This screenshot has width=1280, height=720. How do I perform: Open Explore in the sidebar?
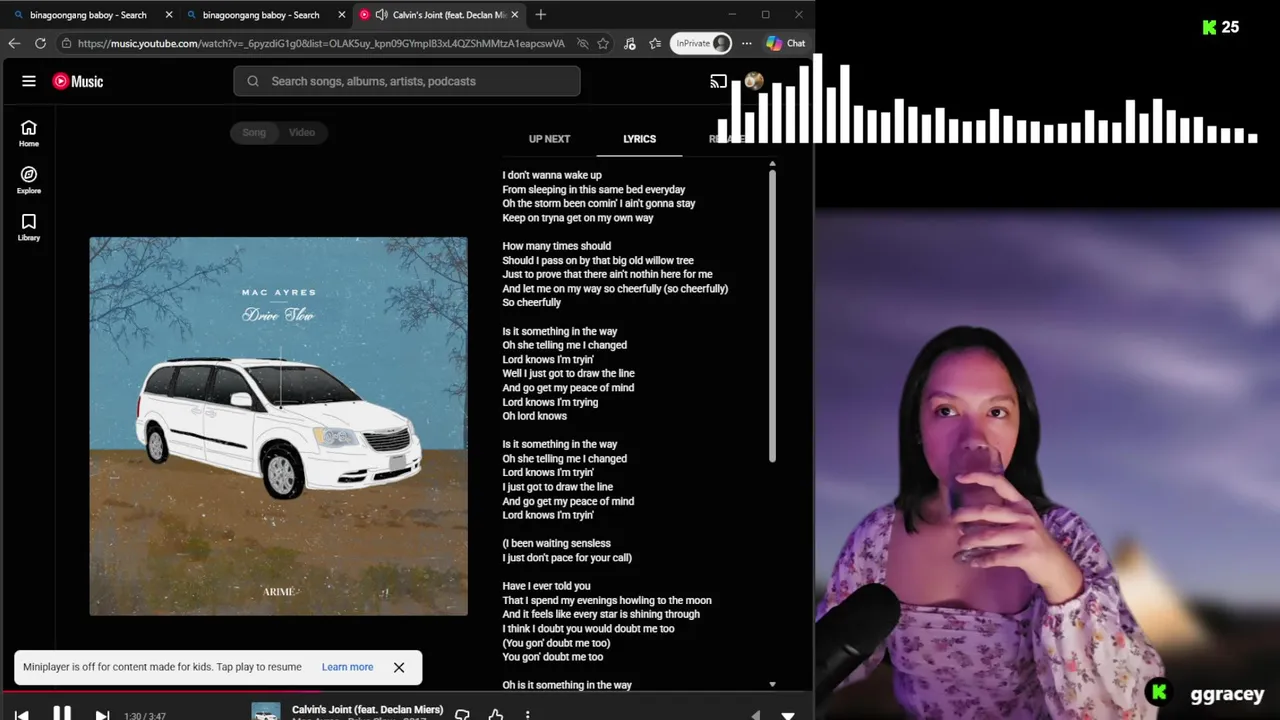(x=29, y=180)
